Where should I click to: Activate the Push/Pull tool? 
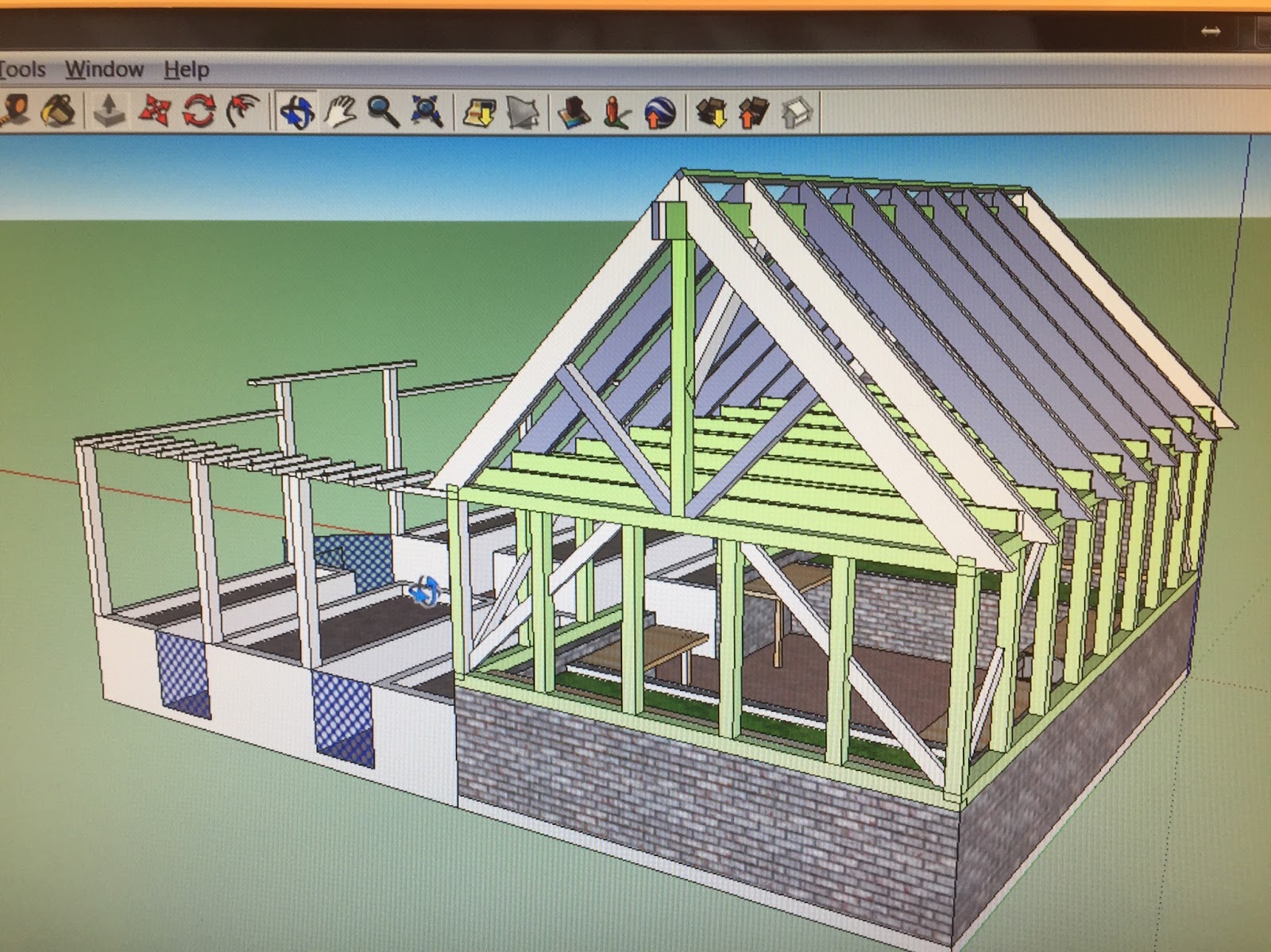(x=109, y=110)
